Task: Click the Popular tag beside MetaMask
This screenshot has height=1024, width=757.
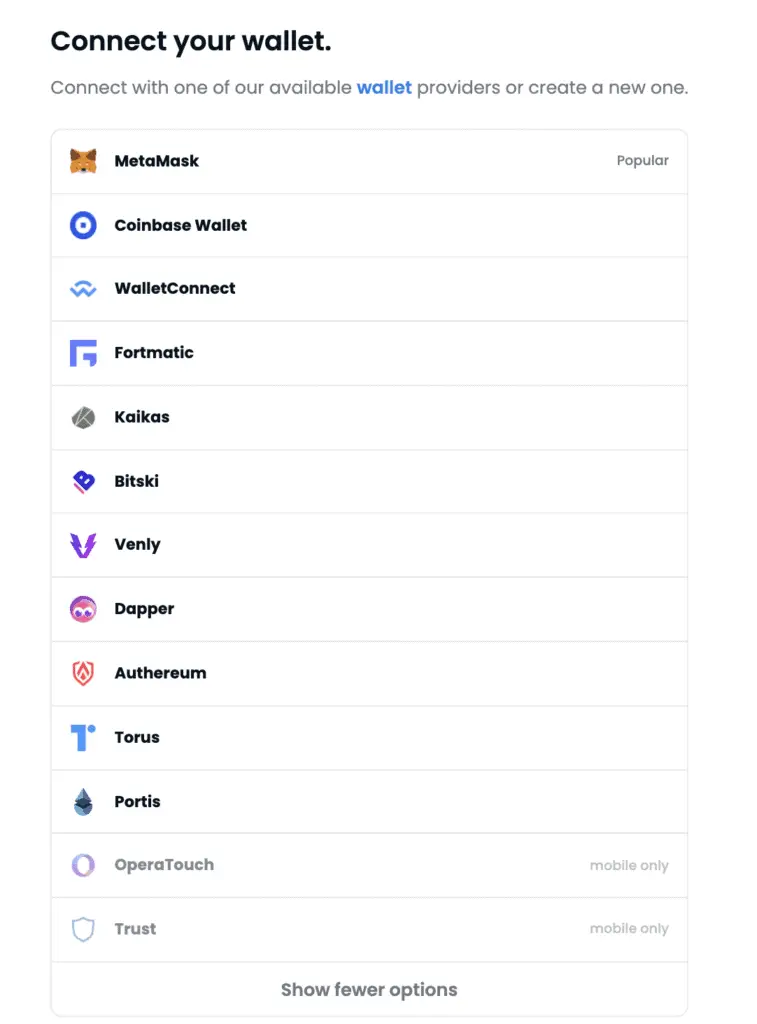Action: pos(642,161)
